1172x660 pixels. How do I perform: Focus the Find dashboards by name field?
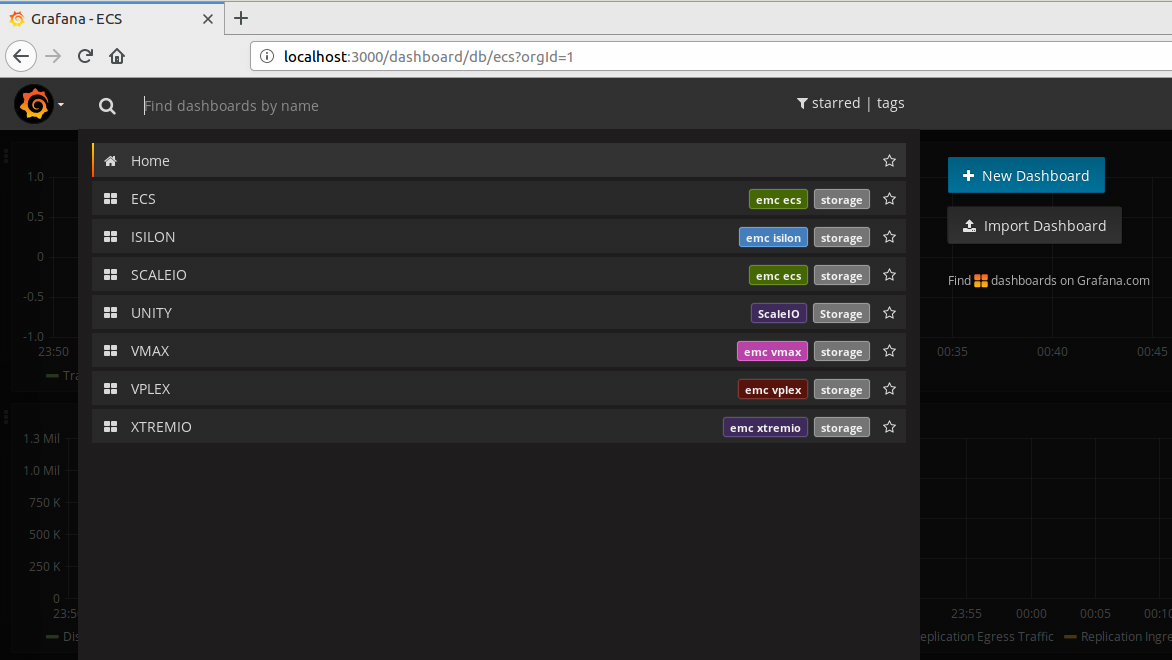coord(400,106)
